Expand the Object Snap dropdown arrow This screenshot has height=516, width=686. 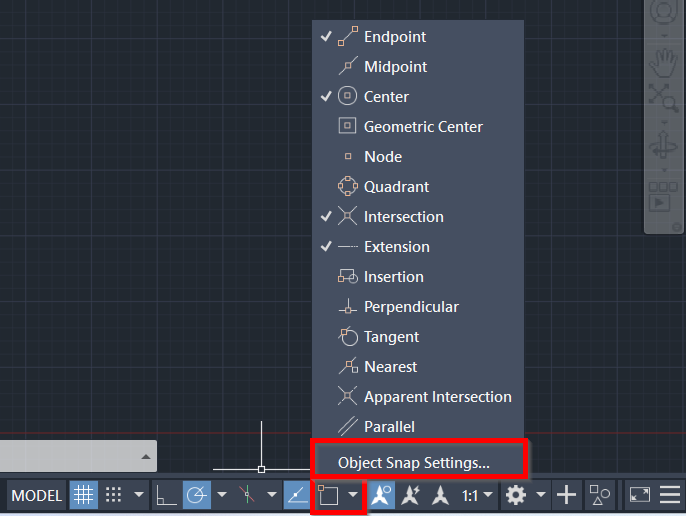click(353, 495)
